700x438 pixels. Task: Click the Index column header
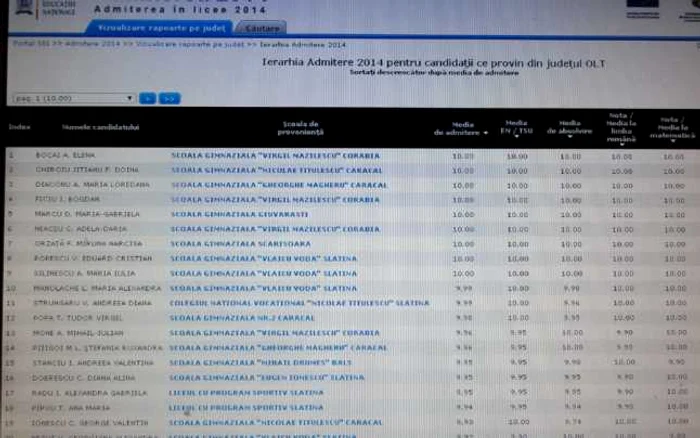[x=20, y=127]
